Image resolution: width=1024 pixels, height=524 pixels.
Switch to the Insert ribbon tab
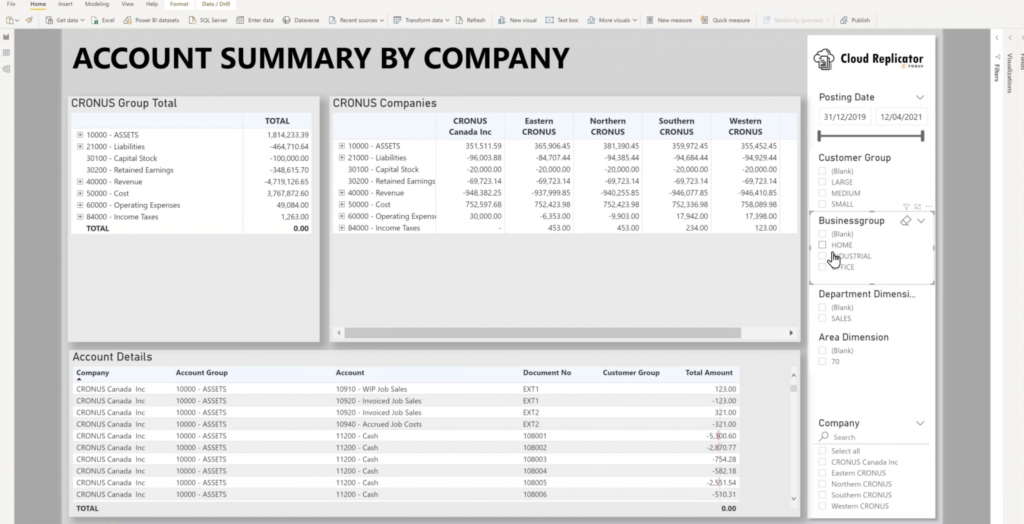coord(65,4)
